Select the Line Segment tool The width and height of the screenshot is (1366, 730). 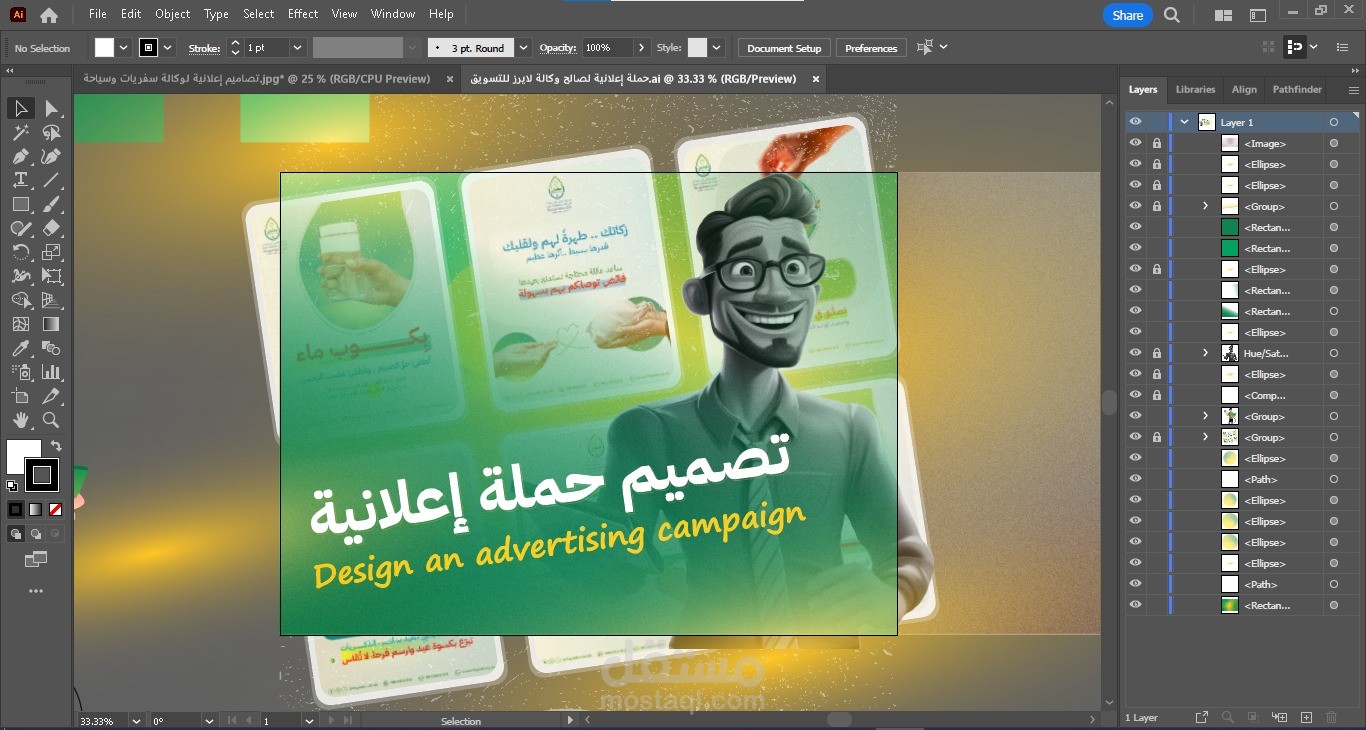point(52,180)
